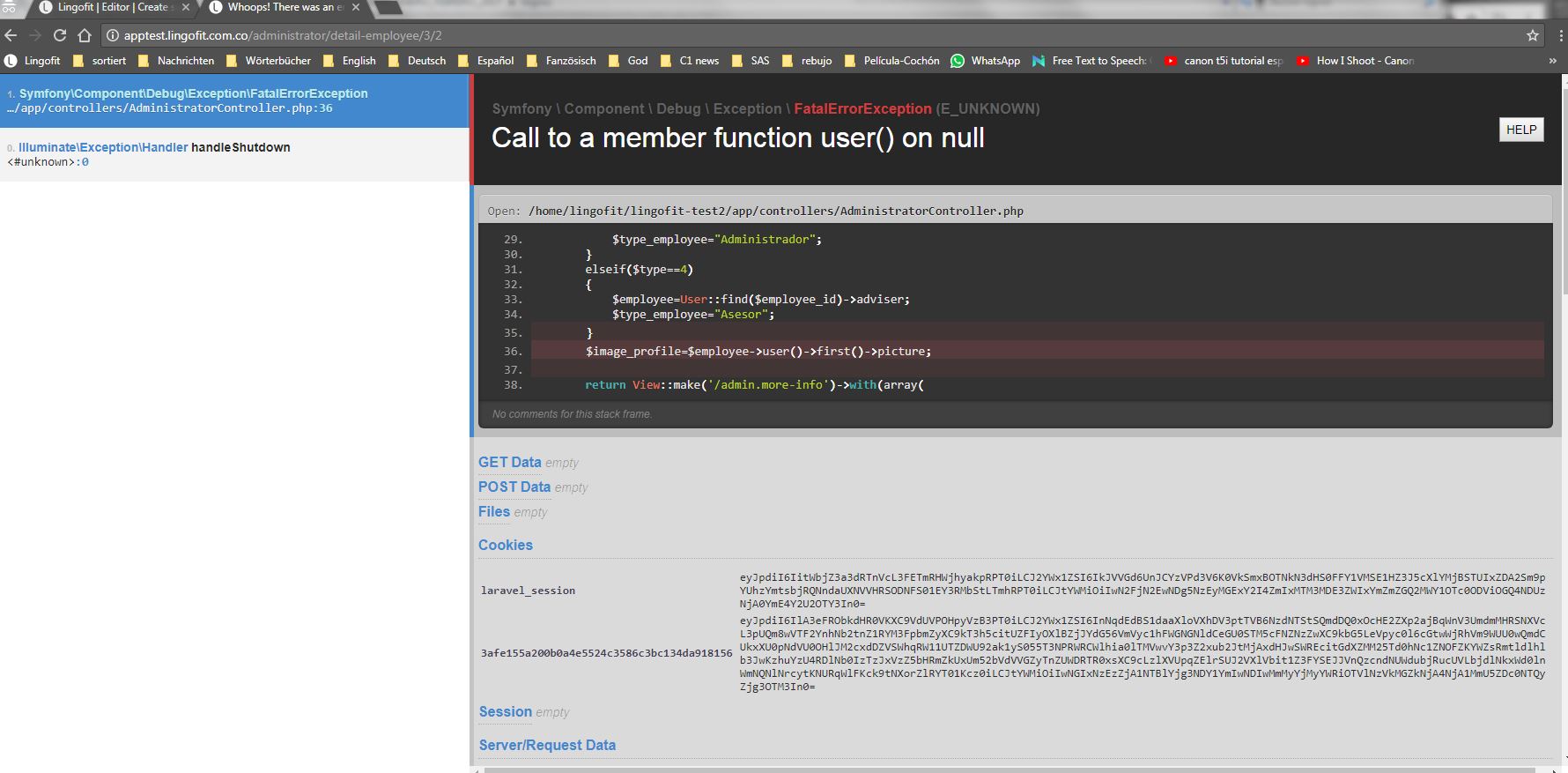The image size is (1568, 773).
Task: Close the Whoops error tab
Action: click(356, 7)
